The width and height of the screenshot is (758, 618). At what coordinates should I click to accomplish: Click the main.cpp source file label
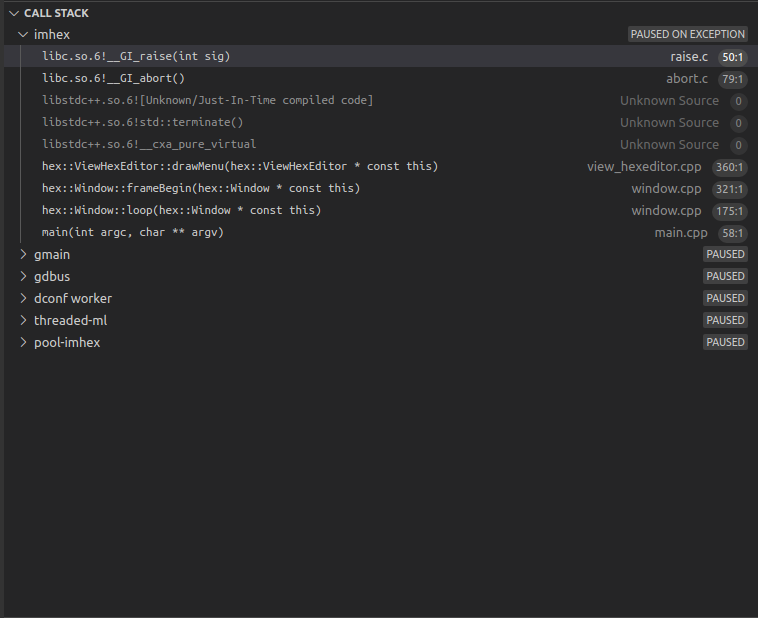(681, 233)
